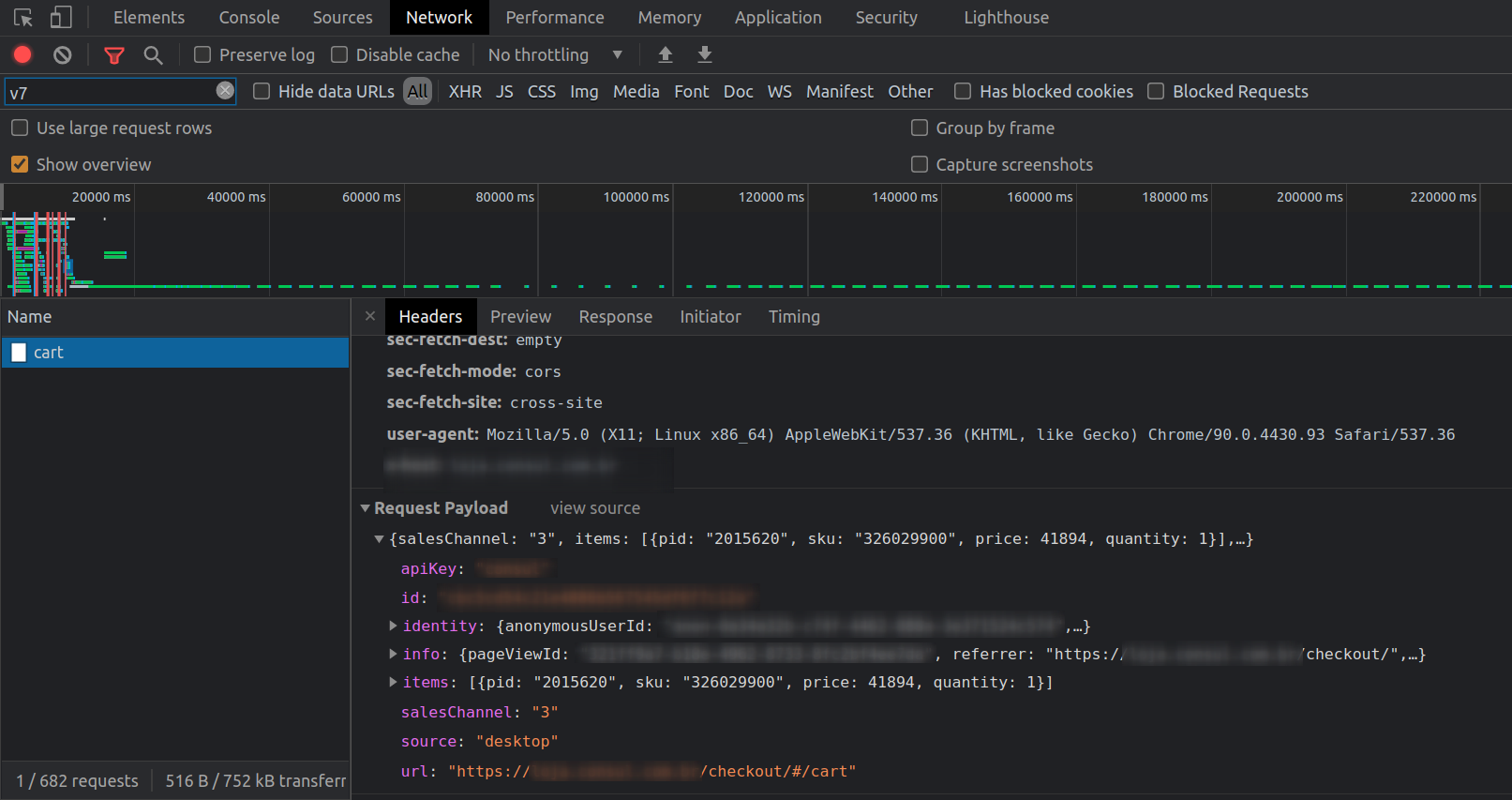Check Hide data URLs option
Viewport: 1512px width, 800px height.
click(262, 91)
